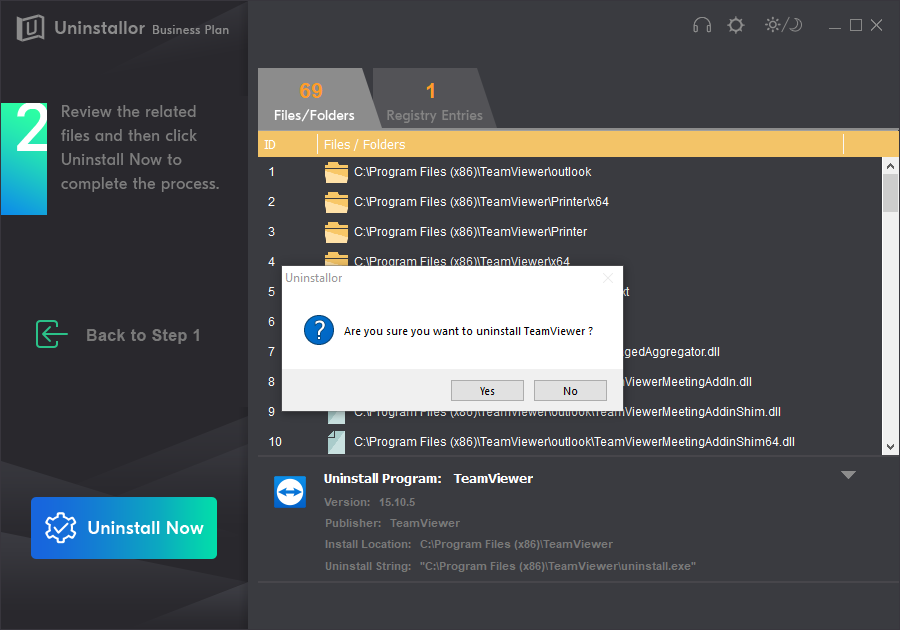
Task: Close the Uninstallor main window
Action: 876,25
